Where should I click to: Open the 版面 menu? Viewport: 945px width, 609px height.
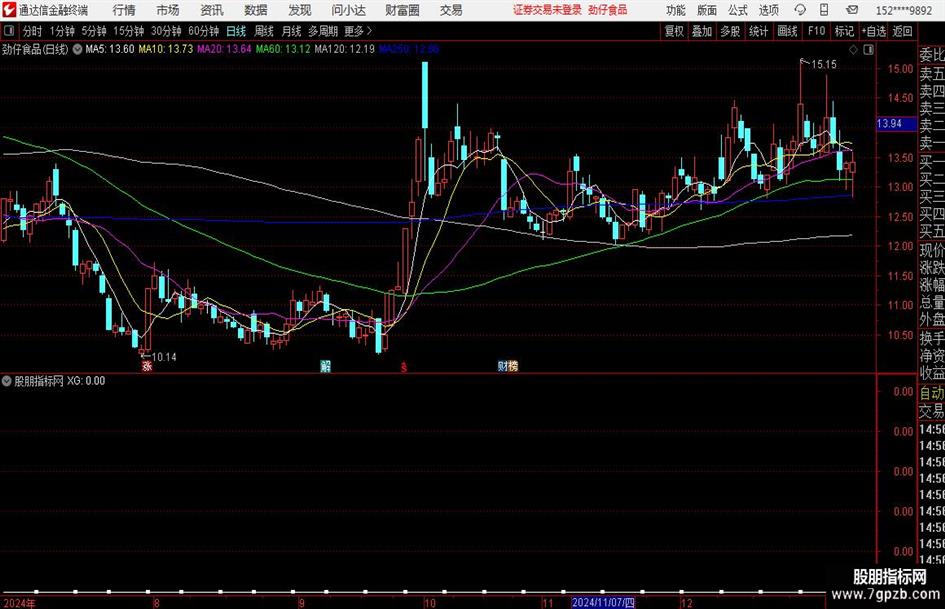click(x=706, y=10)
